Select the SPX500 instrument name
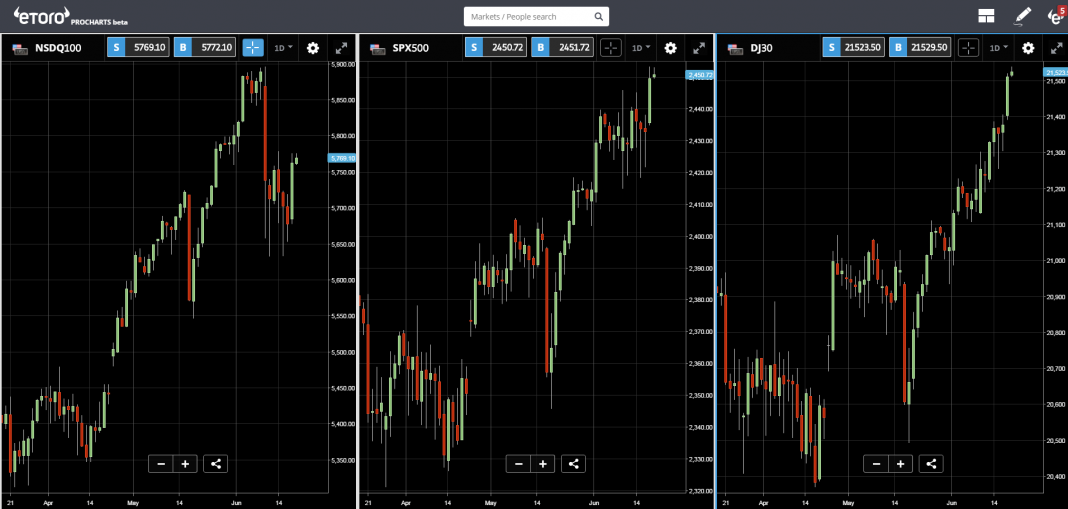 coord(411,48)
